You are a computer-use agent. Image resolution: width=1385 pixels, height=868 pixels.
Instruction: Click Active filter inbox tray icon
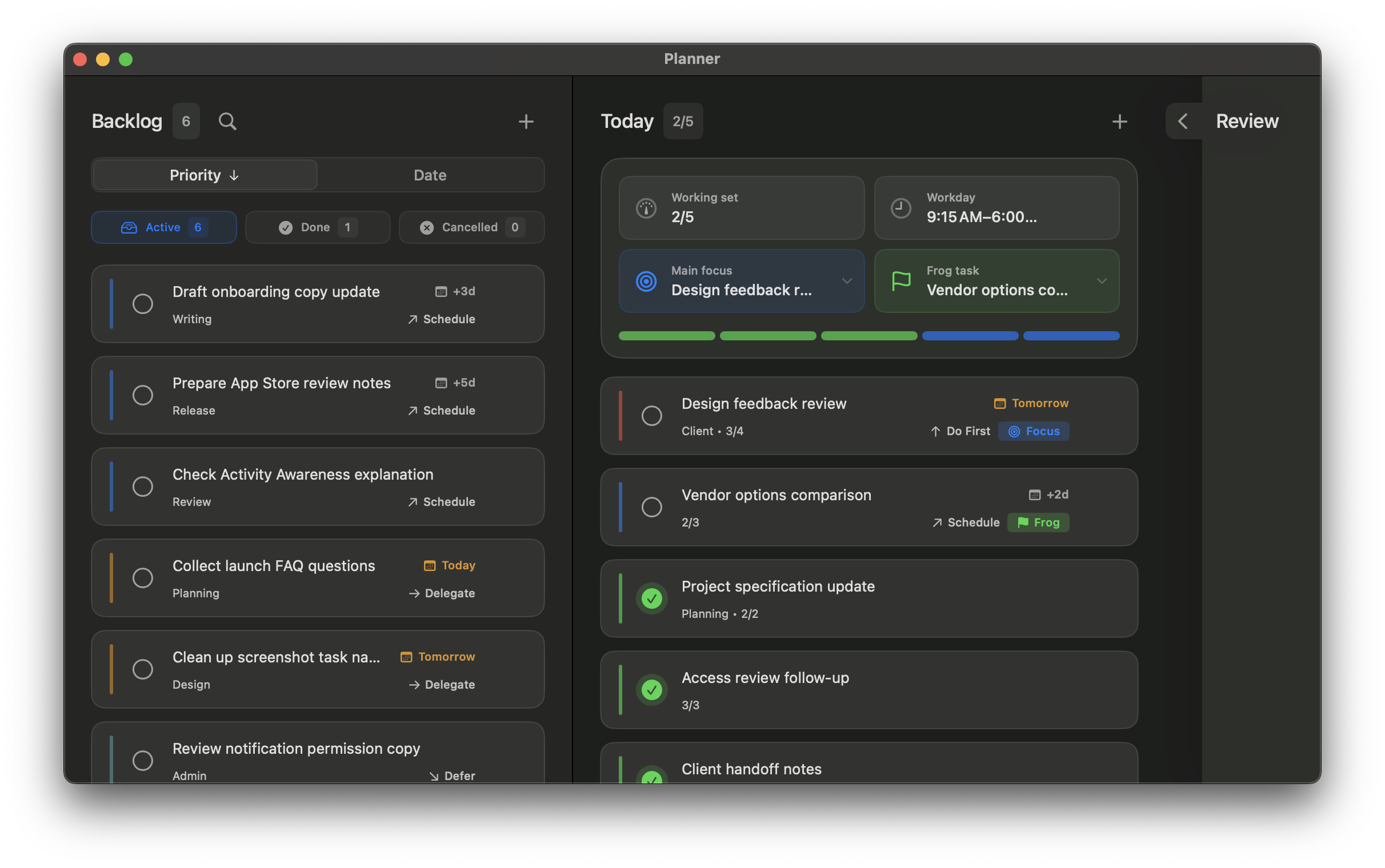(129, 227)
